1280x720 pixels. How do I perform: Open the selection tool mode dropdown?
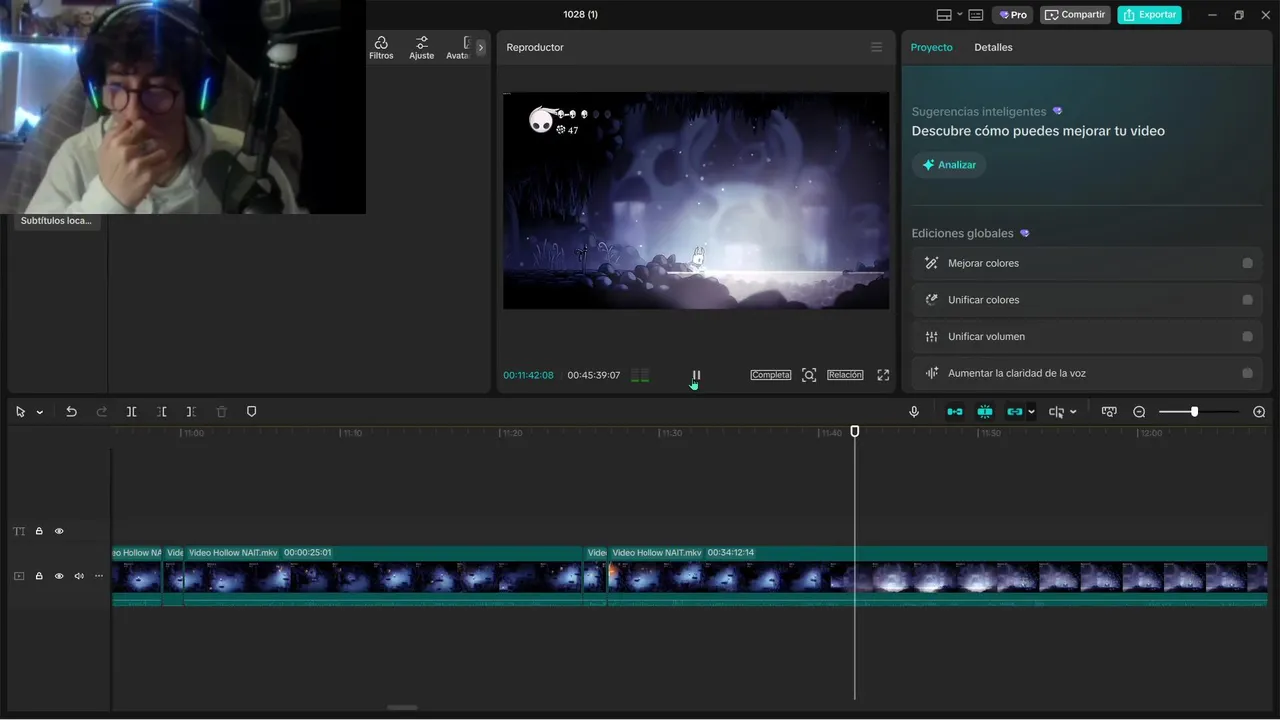40,412
